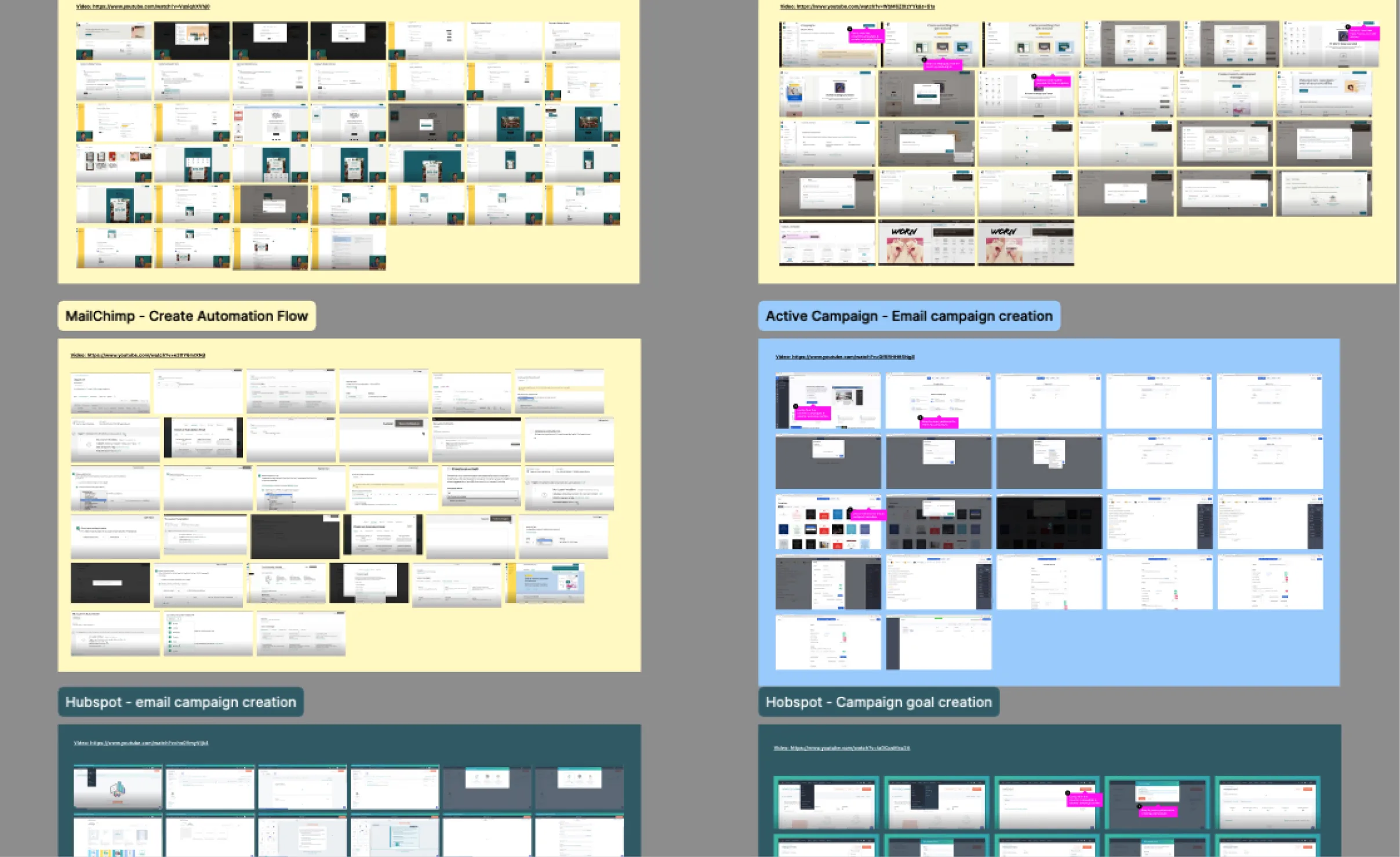The image size is (1400, 857).
Task: Open the video link in the Active Campaign section
Action: pos(845,357)
